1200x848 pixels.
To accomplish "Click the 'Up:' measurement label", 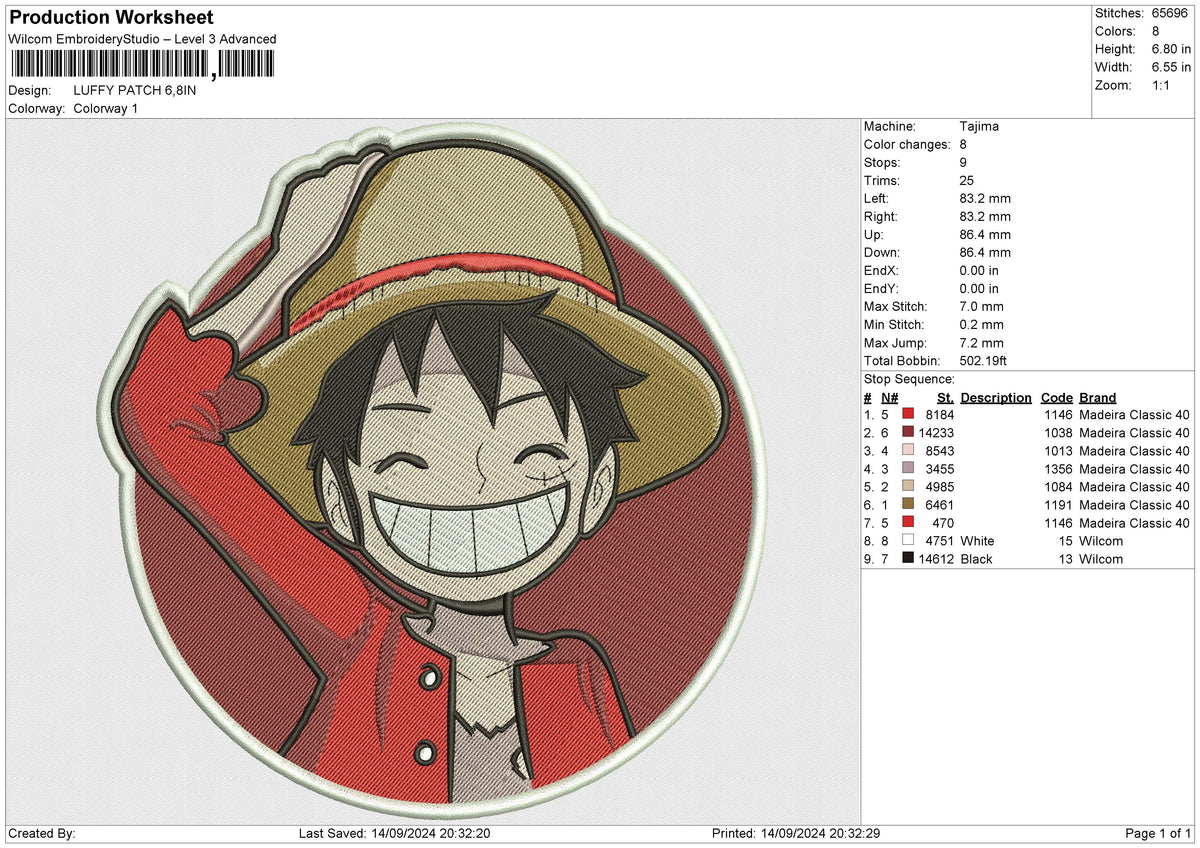I will [874, 234].
